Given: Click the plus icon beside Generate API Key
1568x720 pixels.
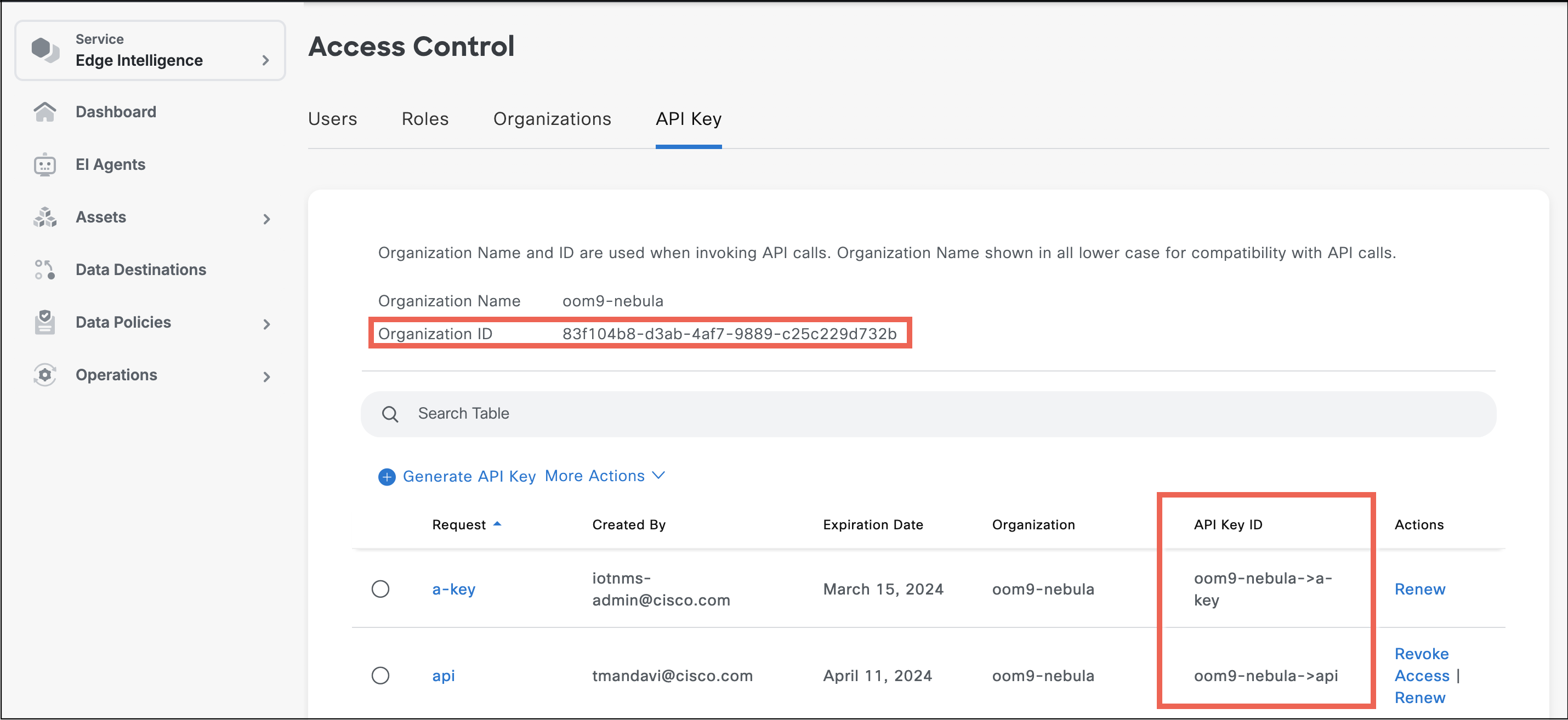Looking at the screenshot, I should [387, 477].
